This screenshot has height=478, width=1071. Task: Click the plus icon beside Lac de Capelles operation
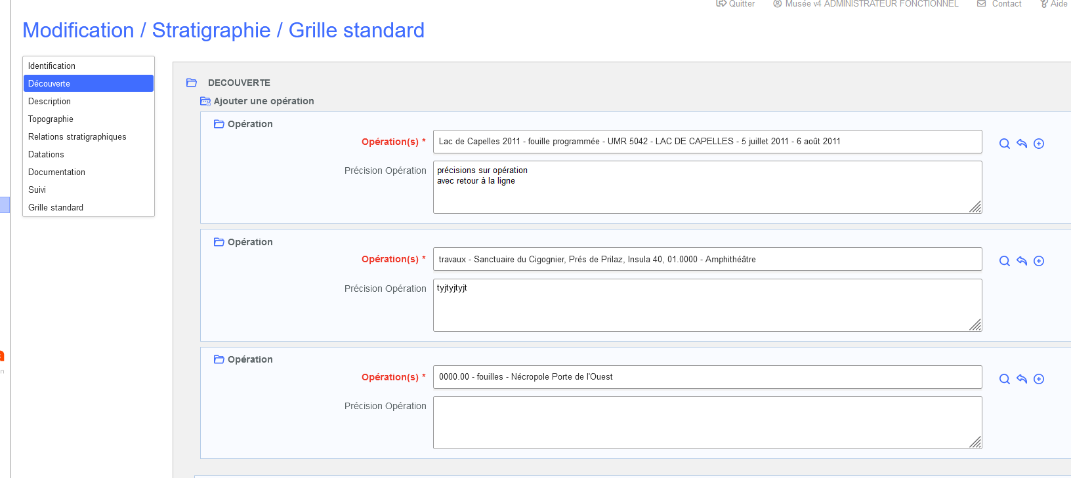1039,144
